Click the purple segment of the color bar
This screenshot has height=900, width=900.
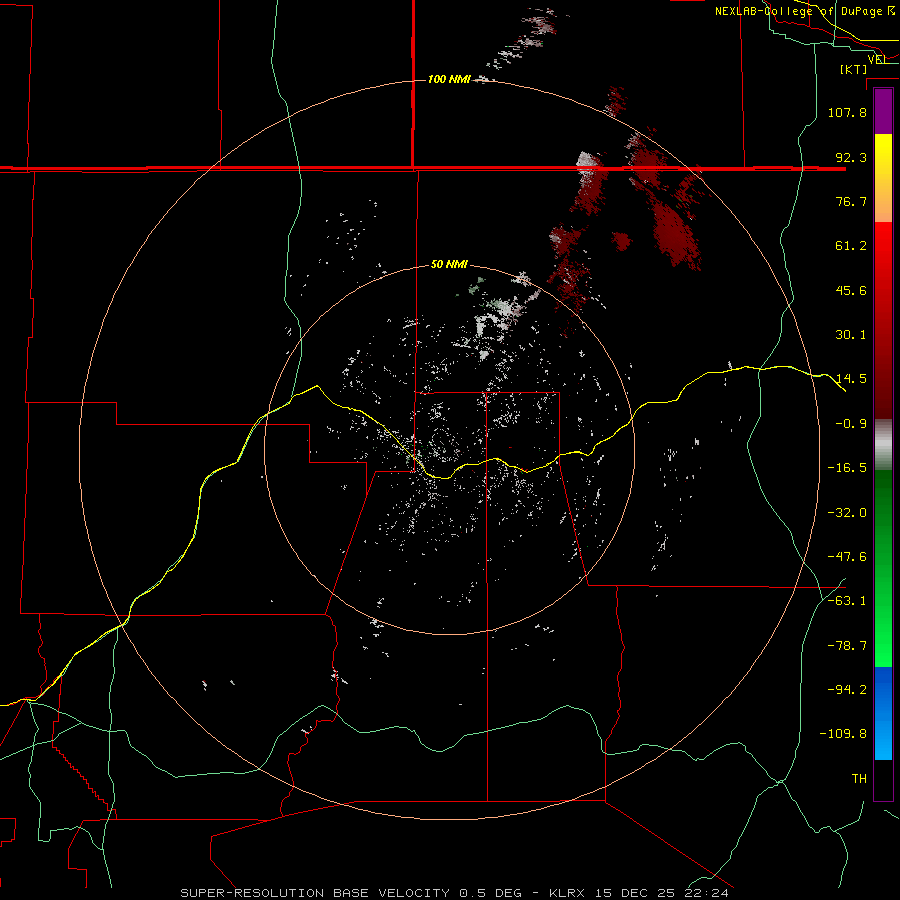pyautogui.click(x=883, y=111)
